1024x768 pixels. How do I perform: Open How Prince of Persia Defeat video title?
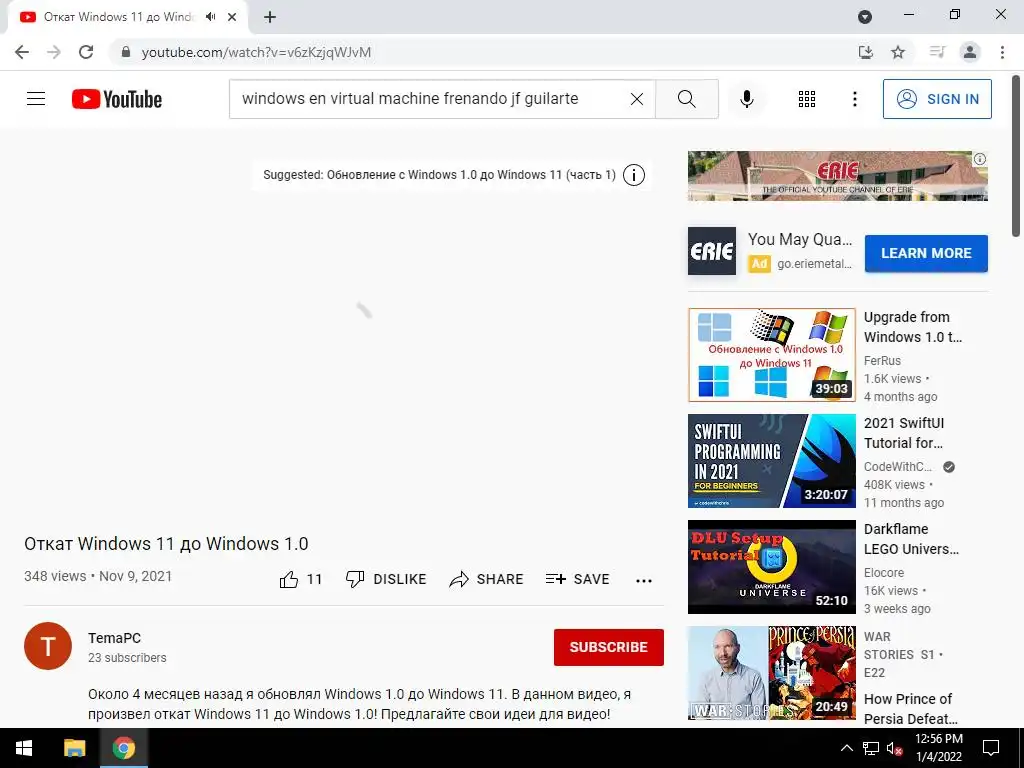coord(910,709)
